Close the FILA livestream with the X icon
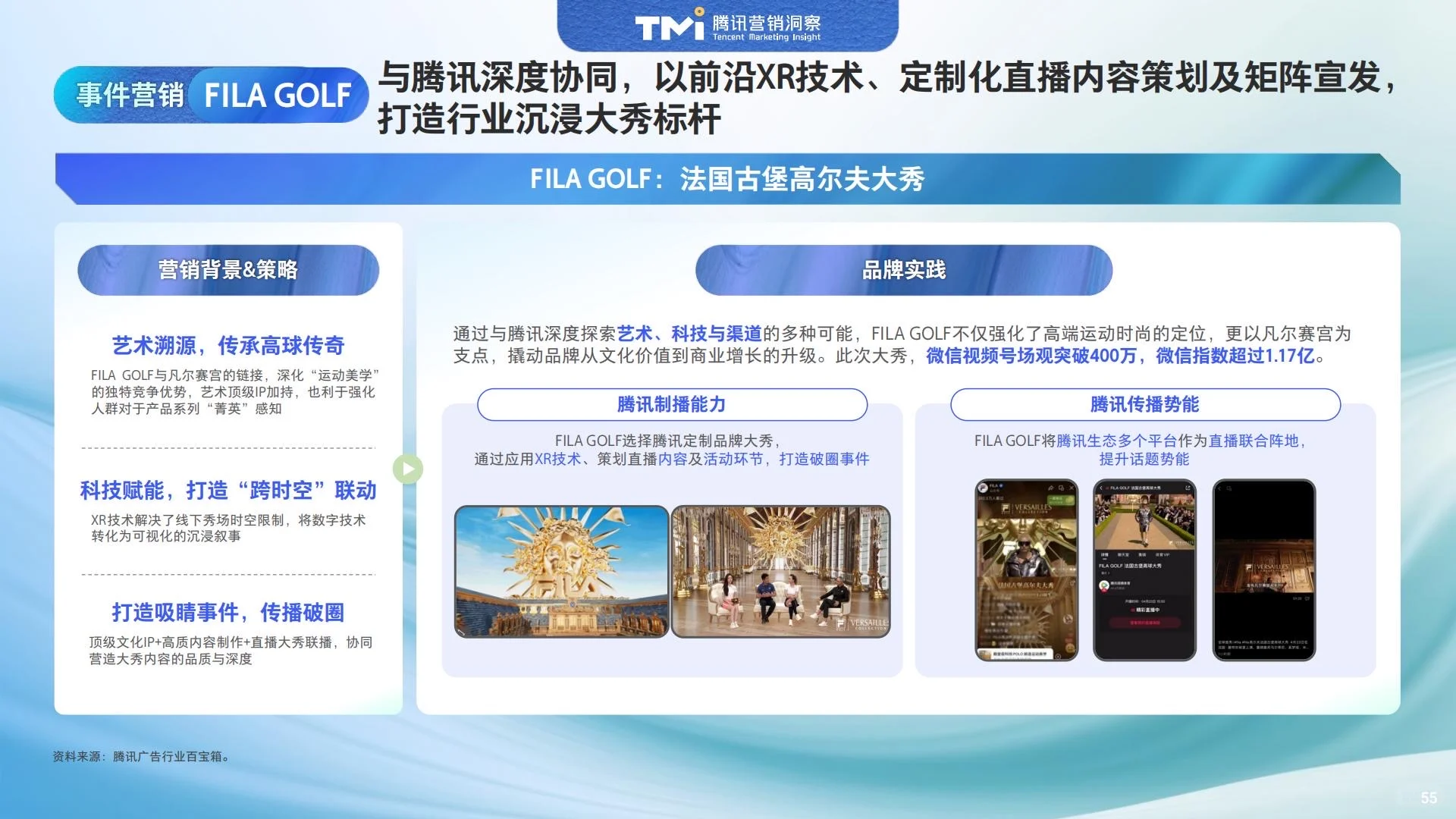This screenshot has height=819, width=1456. click(x=1072, y=488)
